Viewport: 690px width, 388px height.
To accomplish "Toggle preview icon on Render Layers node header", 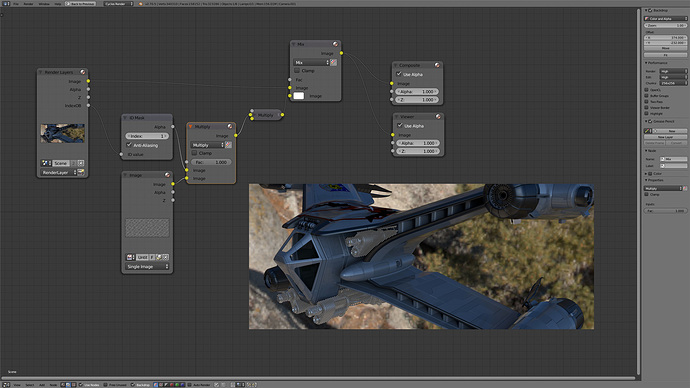I will click(82, 72).
